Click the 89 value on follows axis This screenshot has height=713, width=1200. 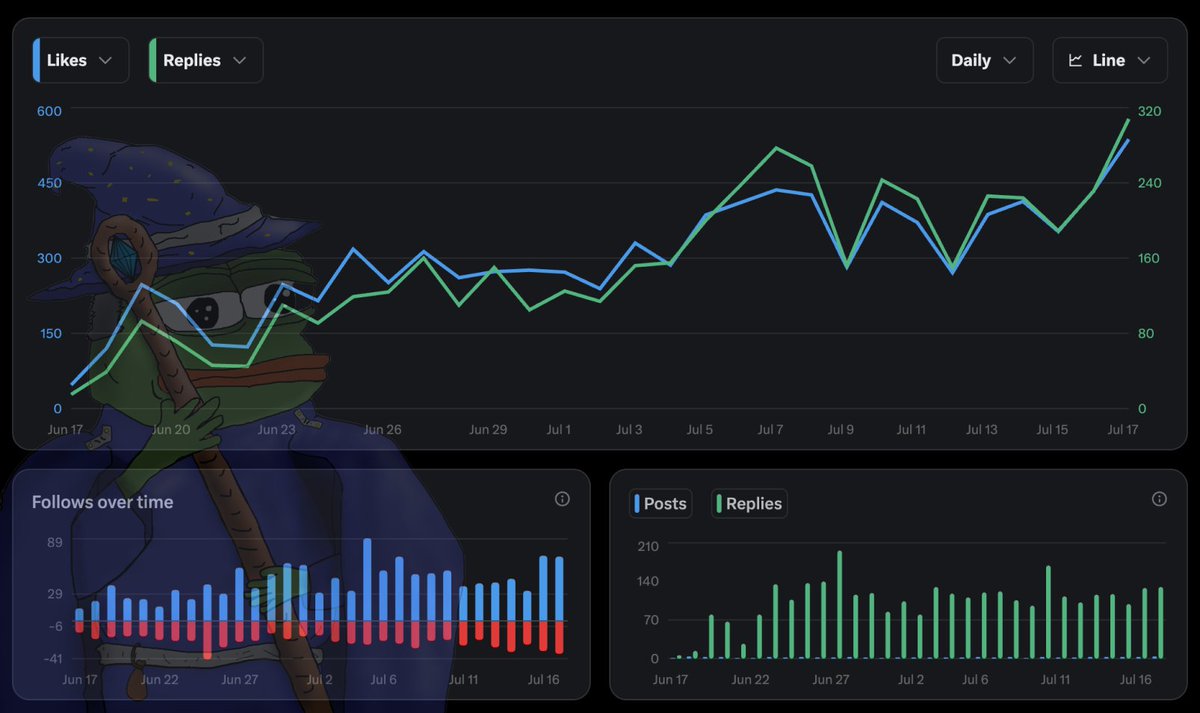[x=55, y=543]
